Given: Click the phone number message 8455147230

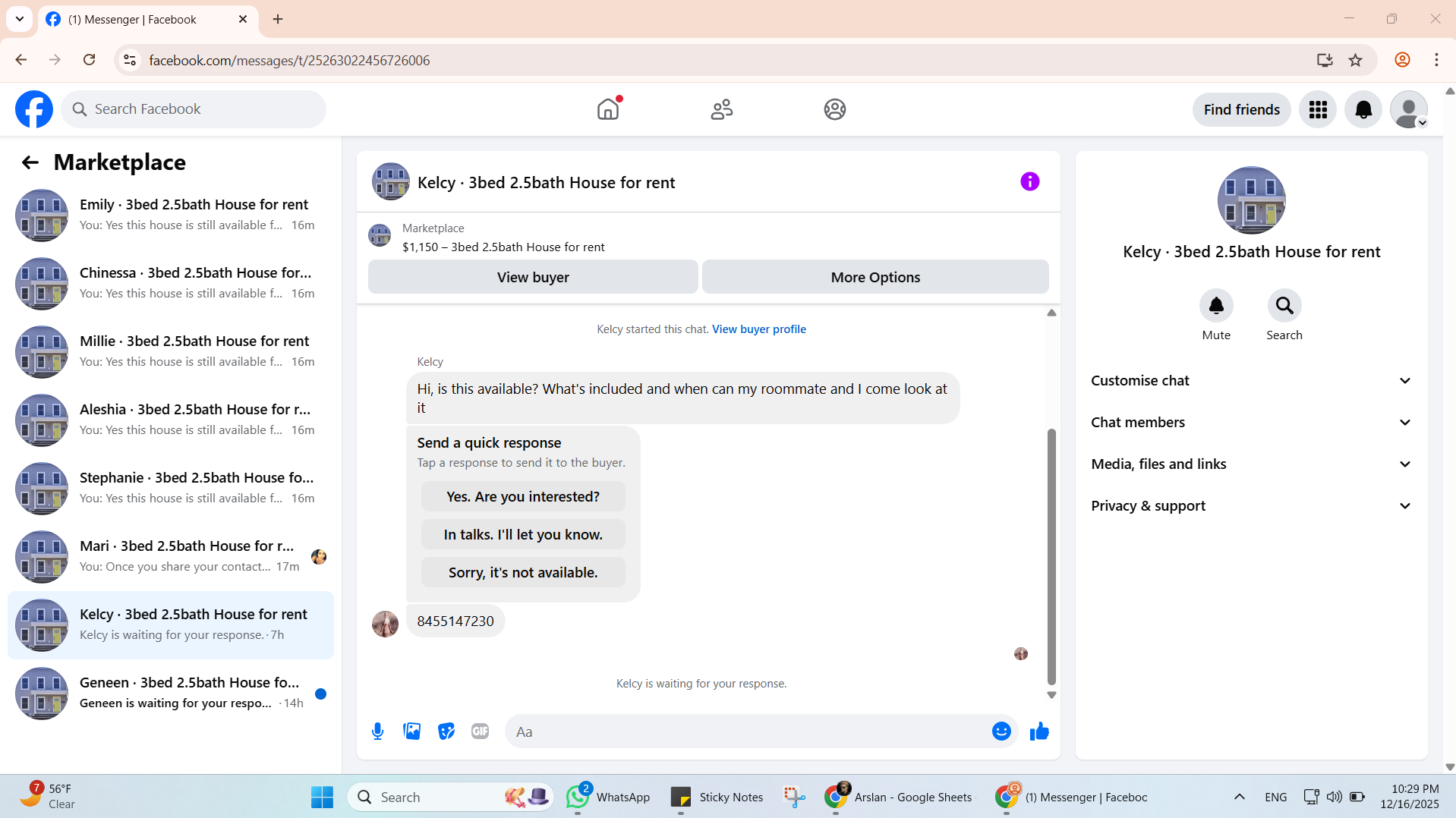Looking at the screenshot, I should pos(455,621).
